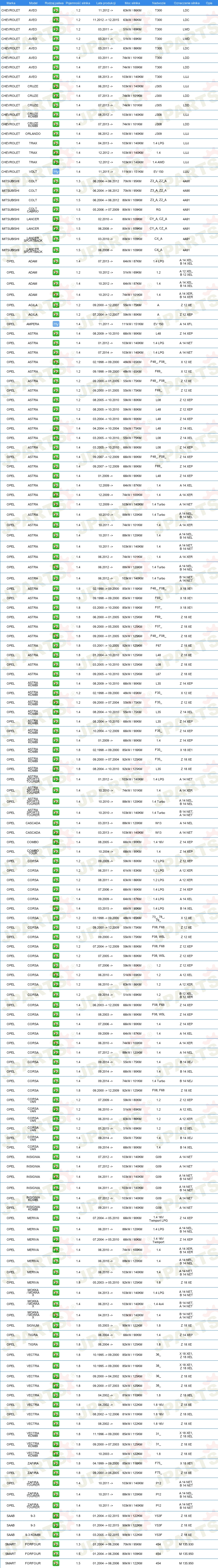Click the fuel icon for Smart Forfour 1.3
Screen dimensions: 218x1568
(x=56, y=1544)
